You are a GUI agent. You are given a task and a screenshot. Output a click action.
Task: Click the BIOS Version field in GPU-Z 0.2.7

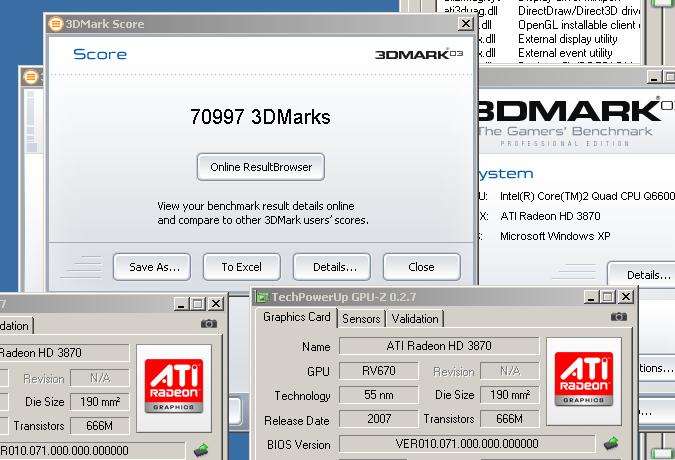click(x=467, y=444)
